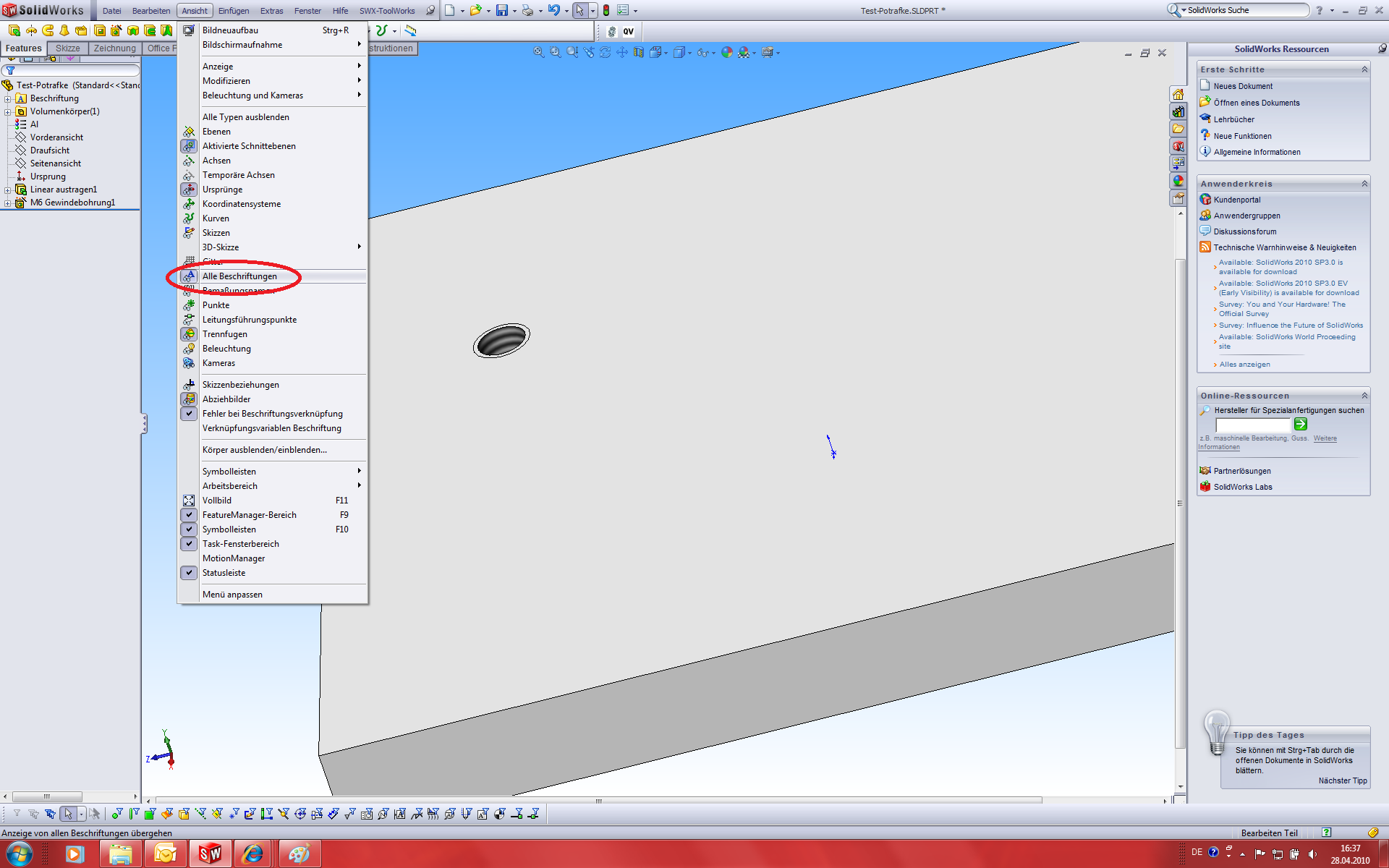Click the Windows Start button
Viewport: 1389px width, 868px height.
pyautogui.click(x=20, y=854)
